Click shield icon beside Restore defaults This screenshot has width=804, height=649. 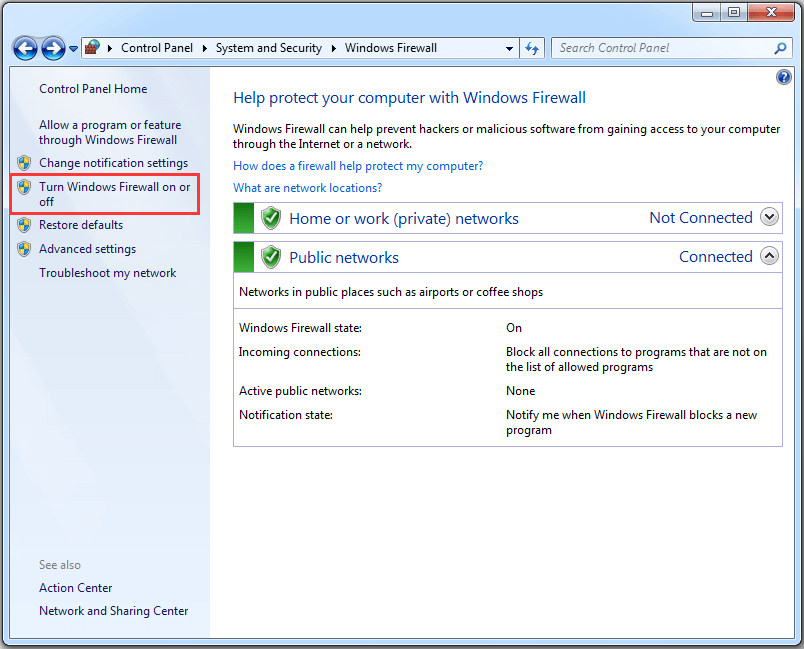click(x=24, y=225)
